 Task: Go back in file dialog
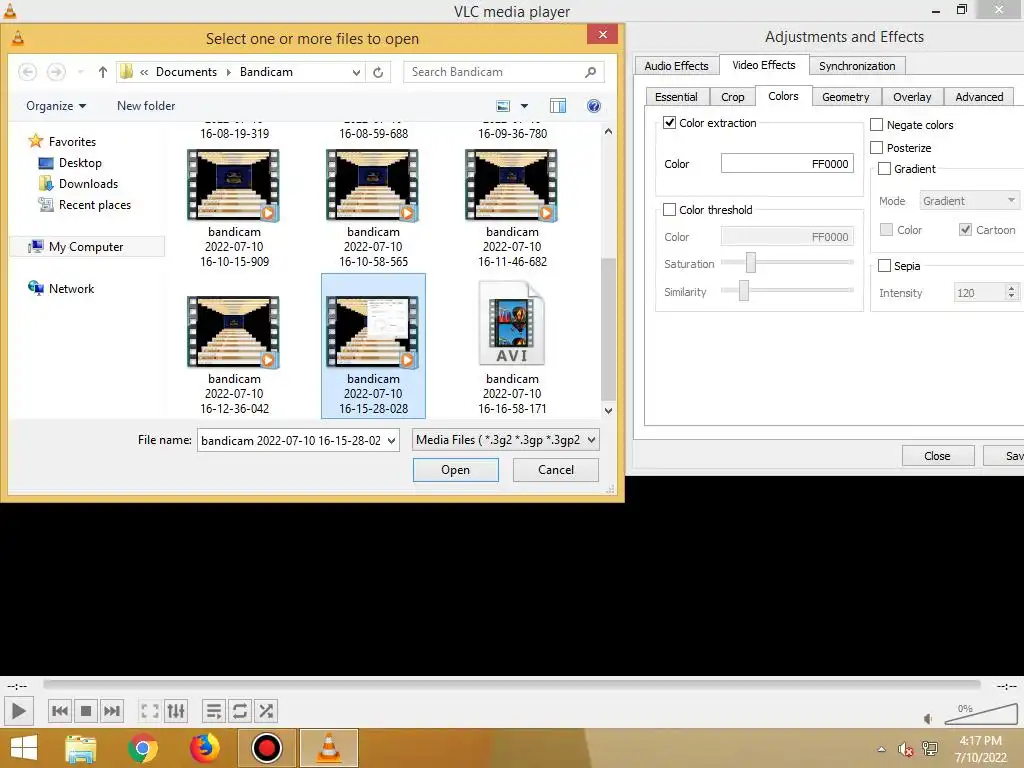coord(27,72)
